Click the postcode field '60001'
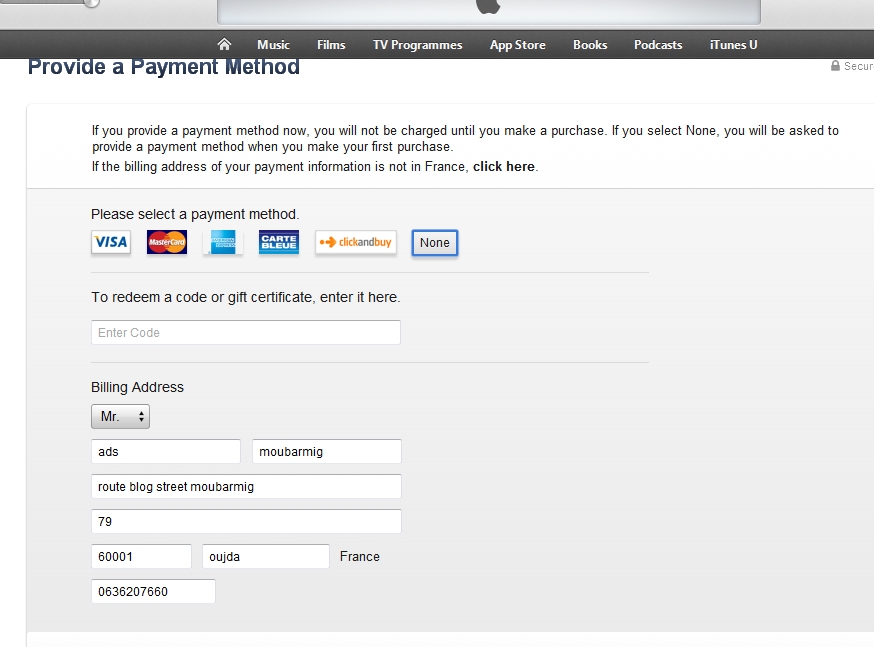This screenshot has width=874, height=647. coord(141,557)
